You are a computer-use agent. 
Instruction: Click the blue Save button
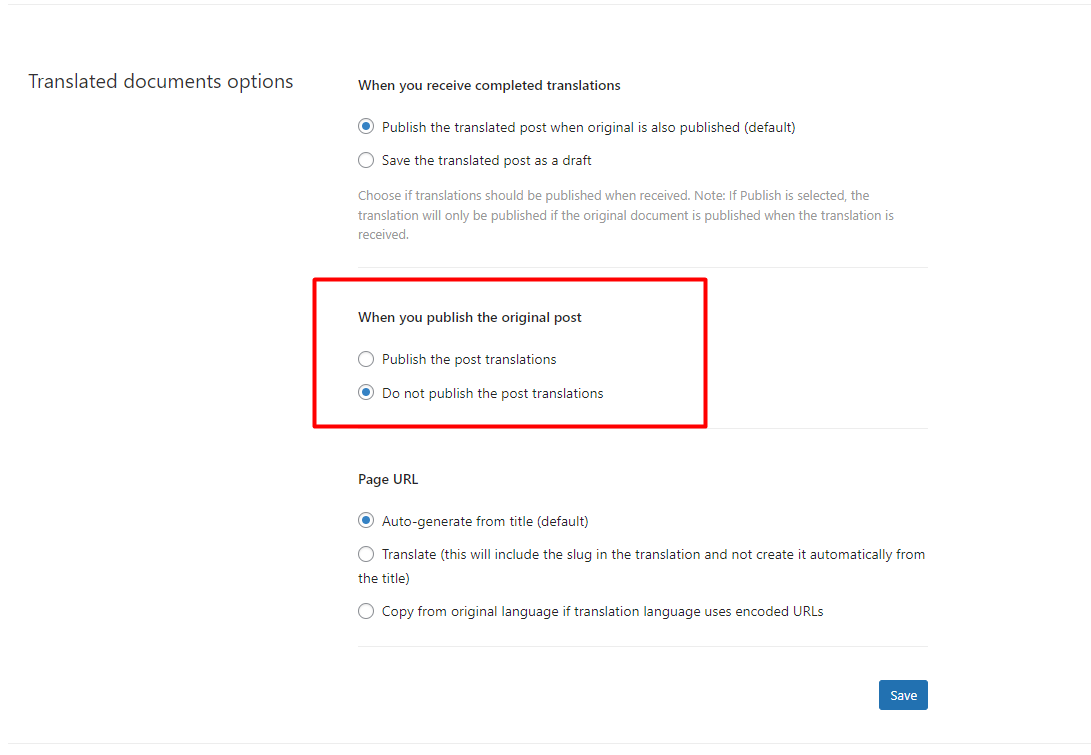coord(903,695)
